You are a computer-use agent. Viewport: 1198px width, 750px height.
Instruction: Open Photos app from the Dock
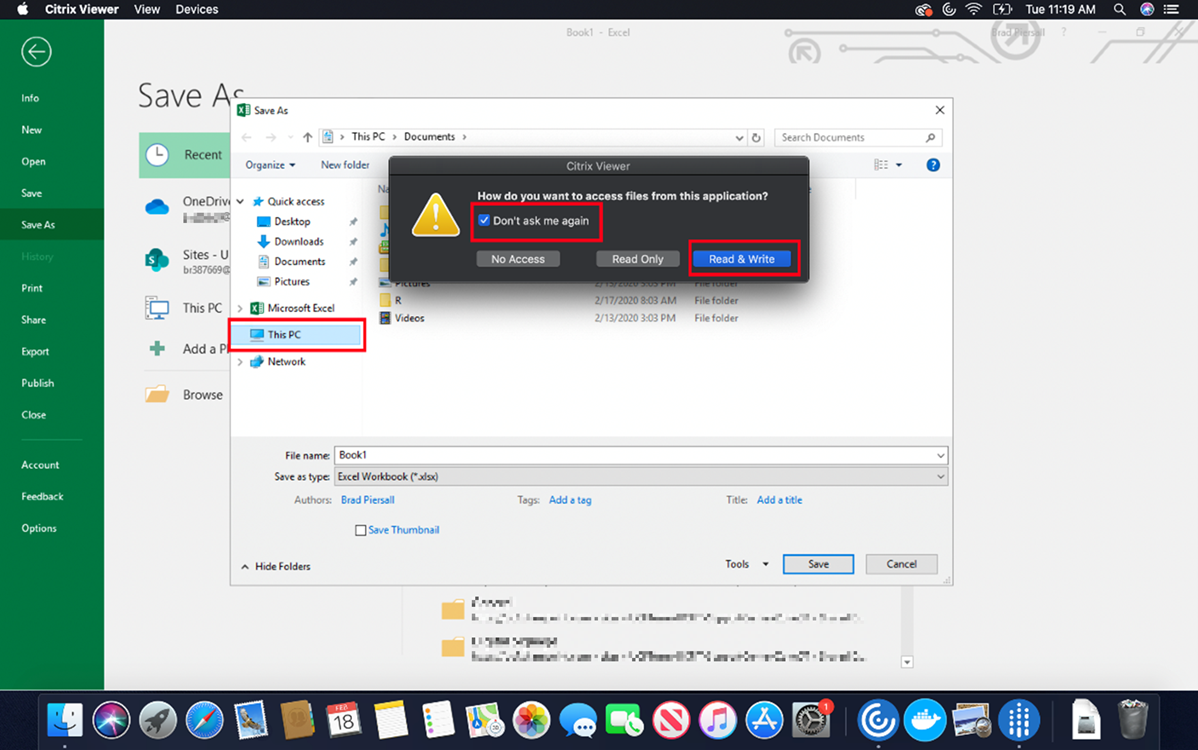coord(531,720)
